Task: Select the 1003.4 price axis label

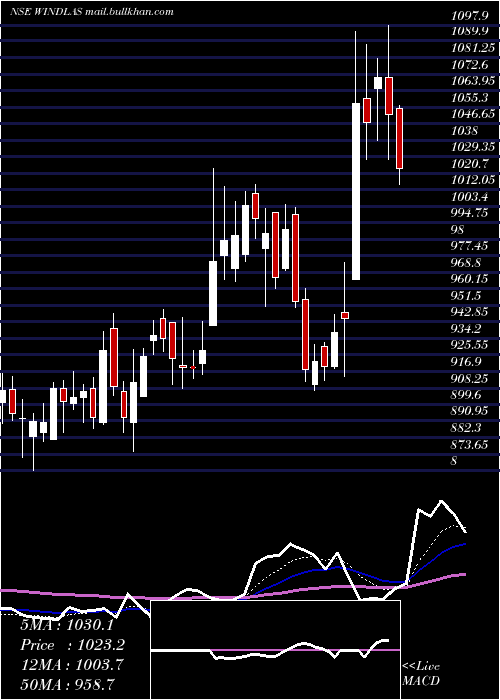Action: (468, 197)
